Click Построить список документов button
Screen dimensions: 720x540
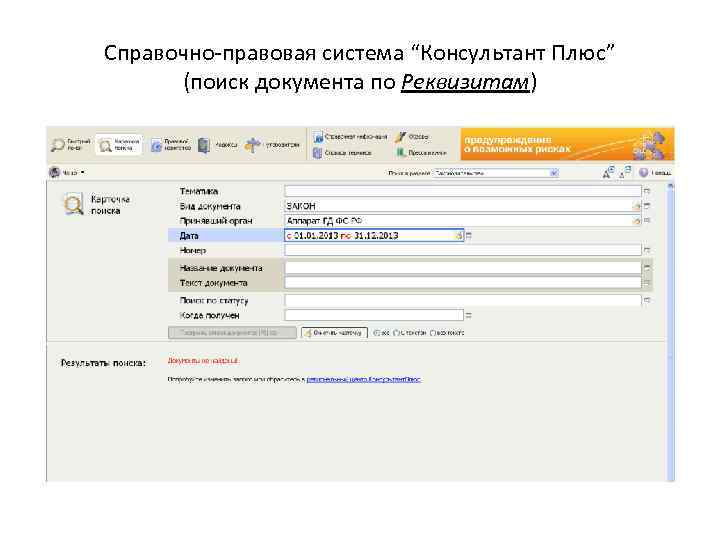point(232,333)
